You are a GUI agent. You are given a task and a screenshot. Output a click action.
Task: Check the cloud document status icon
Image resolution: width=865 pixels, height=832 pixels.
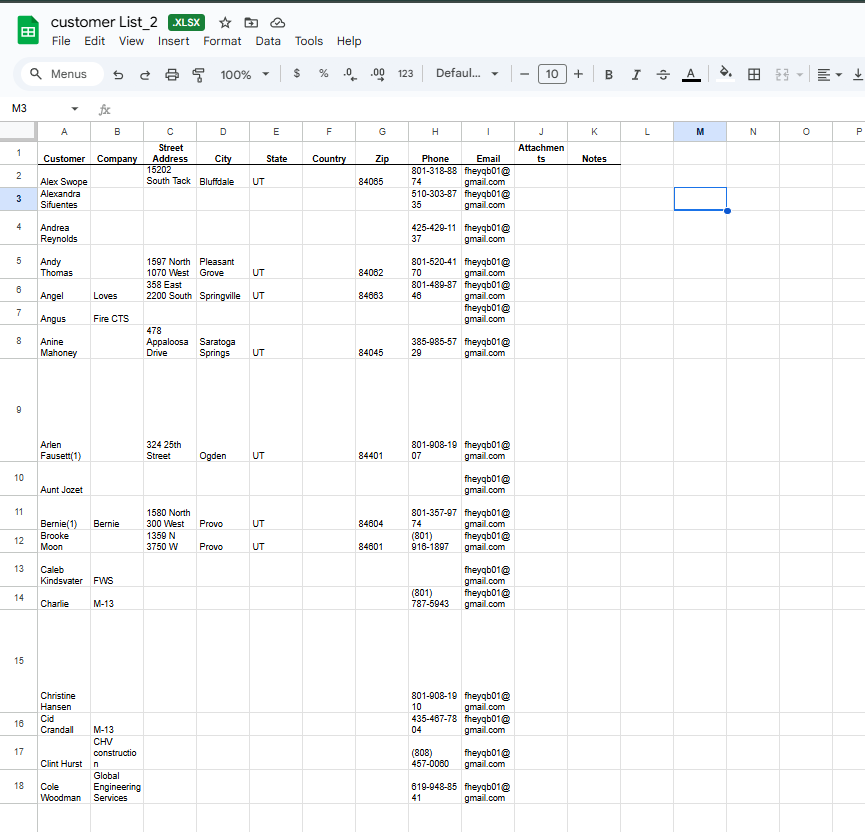coord(278,22)
